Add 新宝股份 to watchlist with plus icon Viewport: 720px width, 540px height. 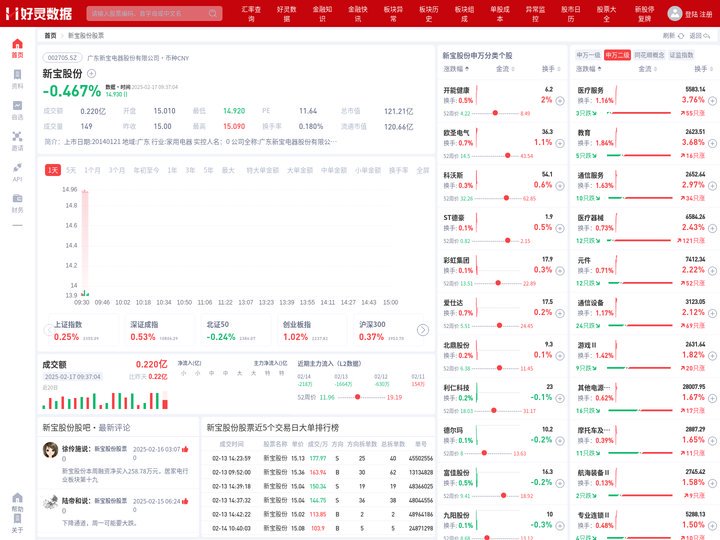91,73
